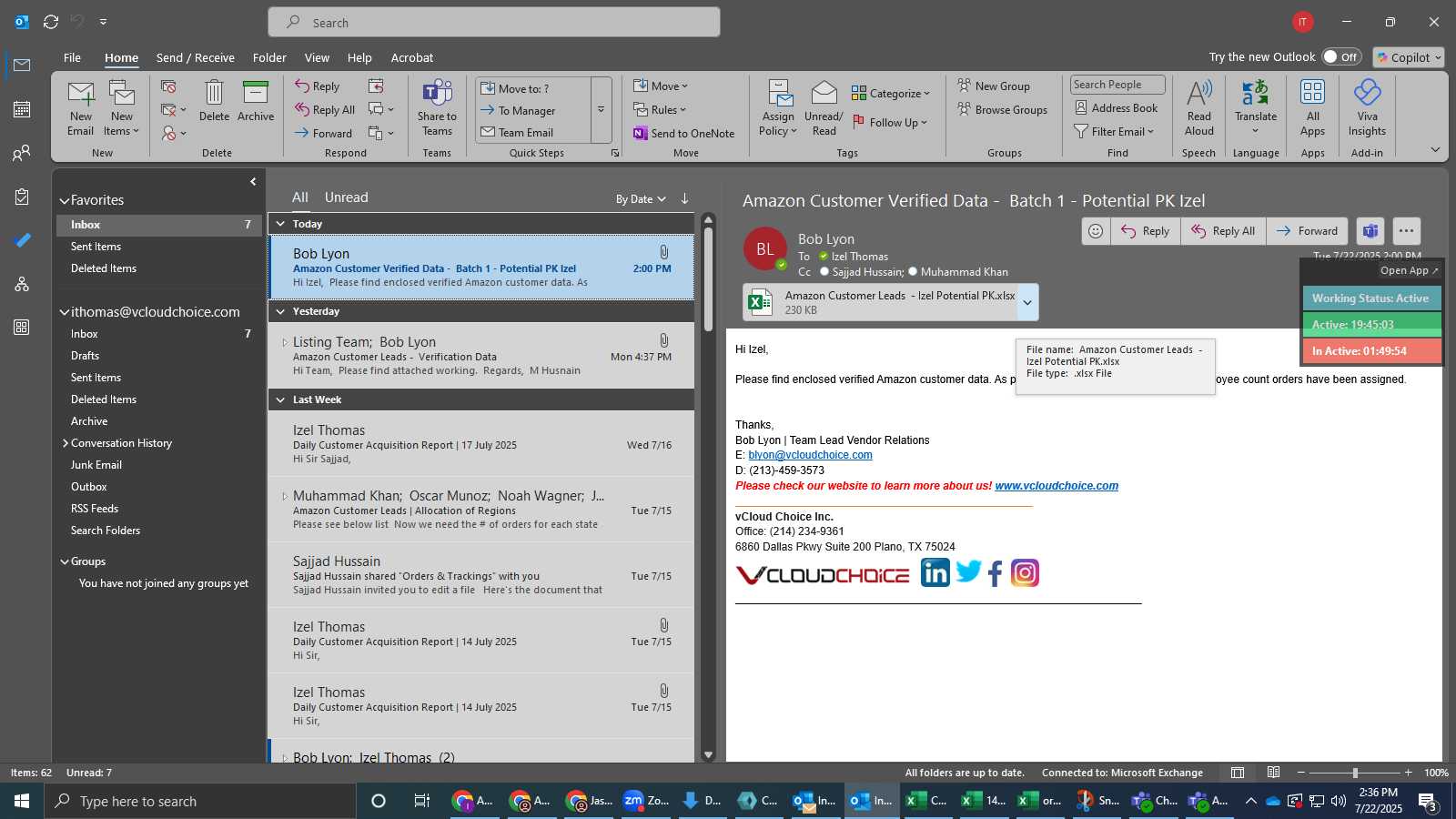Reverse sort order arrow in message list

click(x=684, y=198)
